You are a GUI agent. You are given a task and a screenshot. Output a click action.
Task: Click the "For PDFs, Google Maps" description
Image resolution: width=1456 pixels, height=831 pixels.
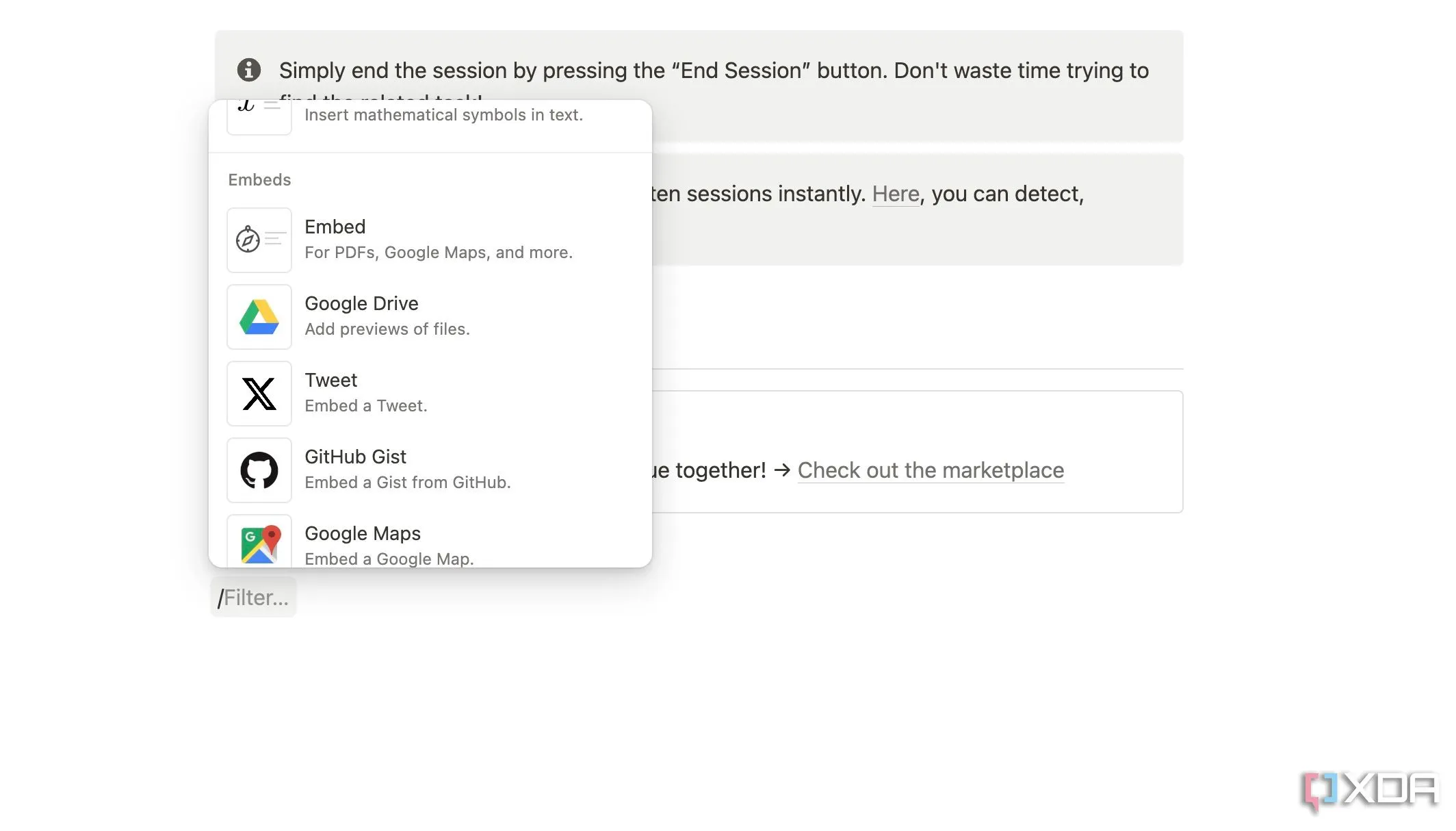click(x=438, y=253)
